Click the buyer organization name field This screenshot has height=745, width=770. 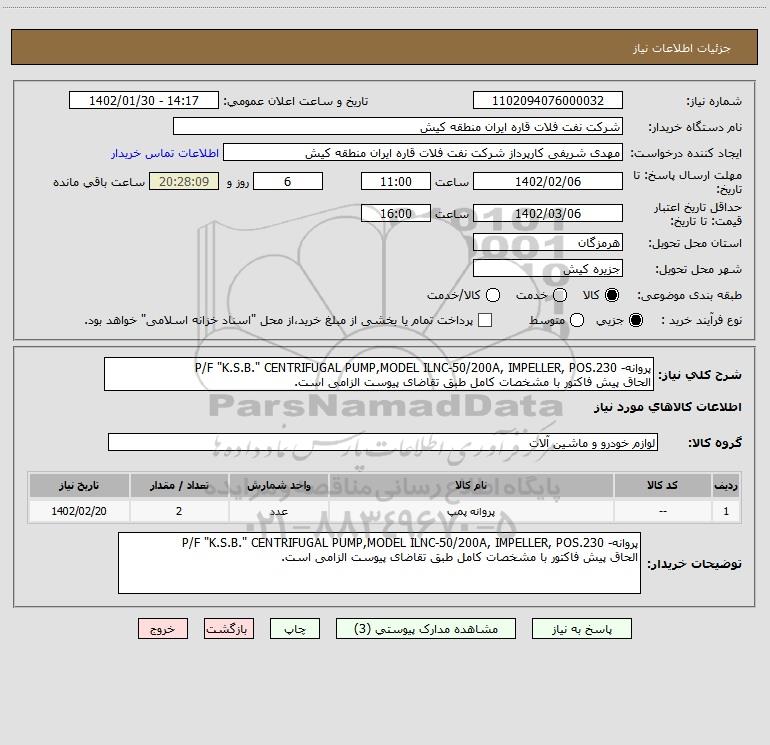398,127
